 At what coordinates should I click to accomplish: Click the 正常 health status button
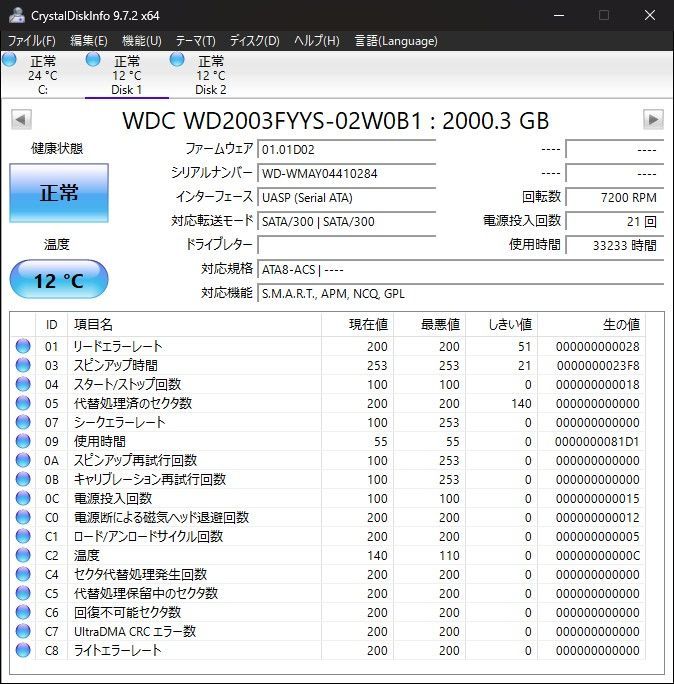(59, 193)
